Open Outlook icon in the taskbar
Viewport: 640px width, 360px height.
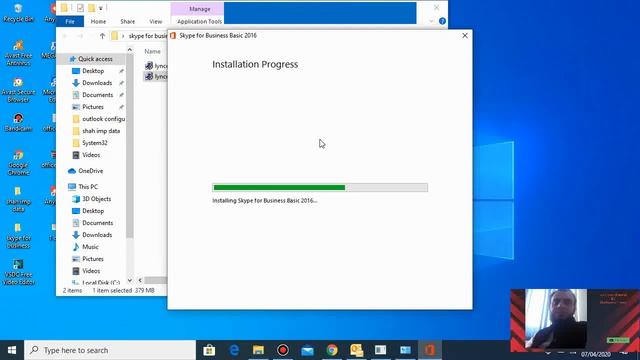356,350
